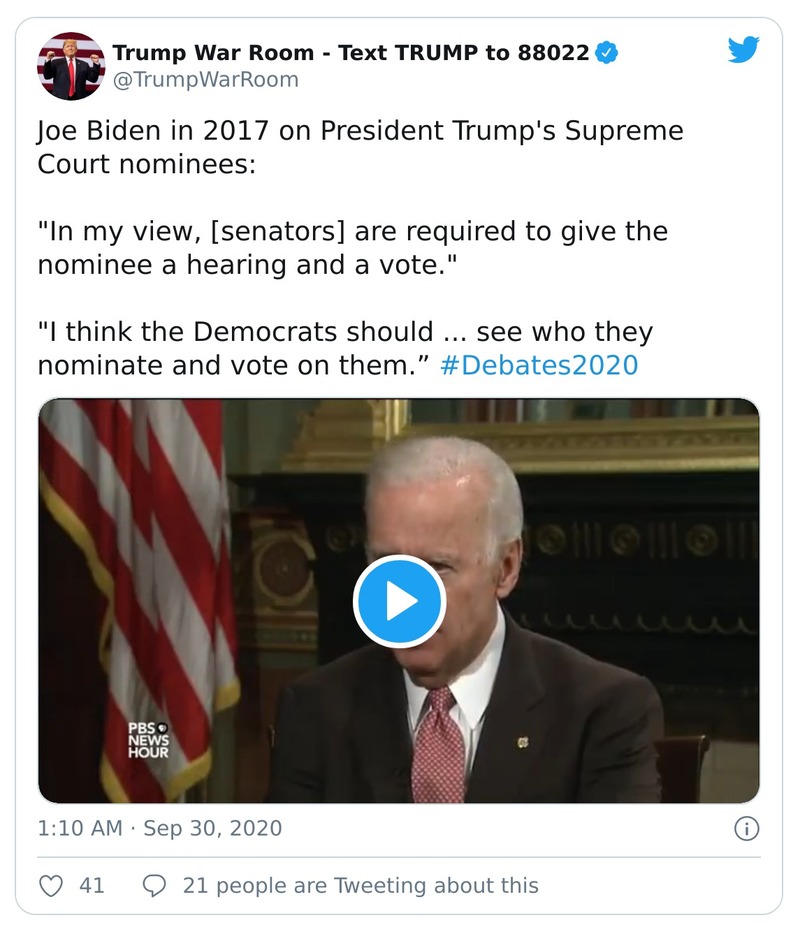The image size is (800, 934).
Task: Click the 1:10 AM time text
Action: pos(78,827)
